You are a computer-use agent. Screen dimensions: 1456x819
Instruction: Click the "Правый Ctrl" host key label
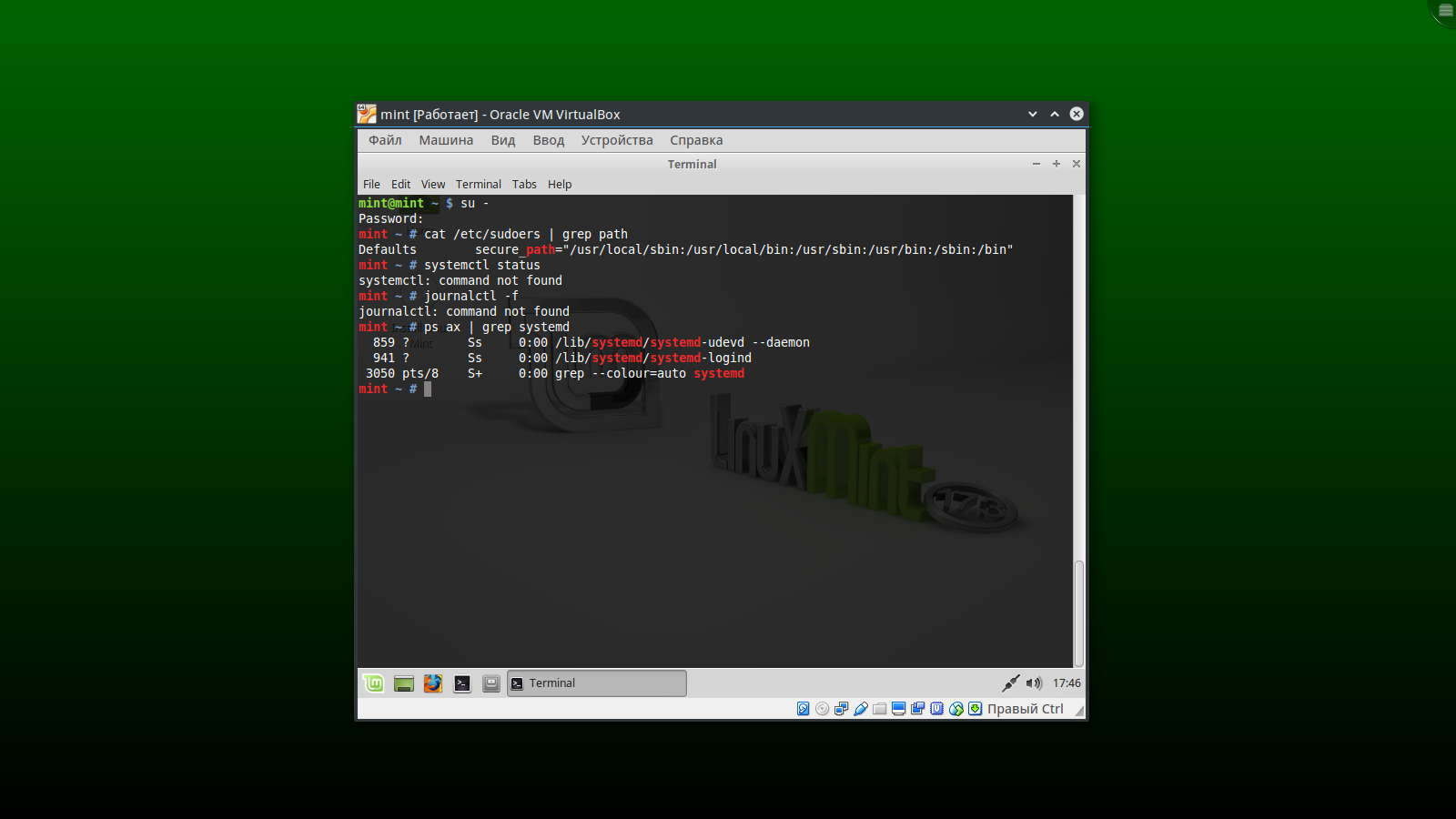[1026, 709]
